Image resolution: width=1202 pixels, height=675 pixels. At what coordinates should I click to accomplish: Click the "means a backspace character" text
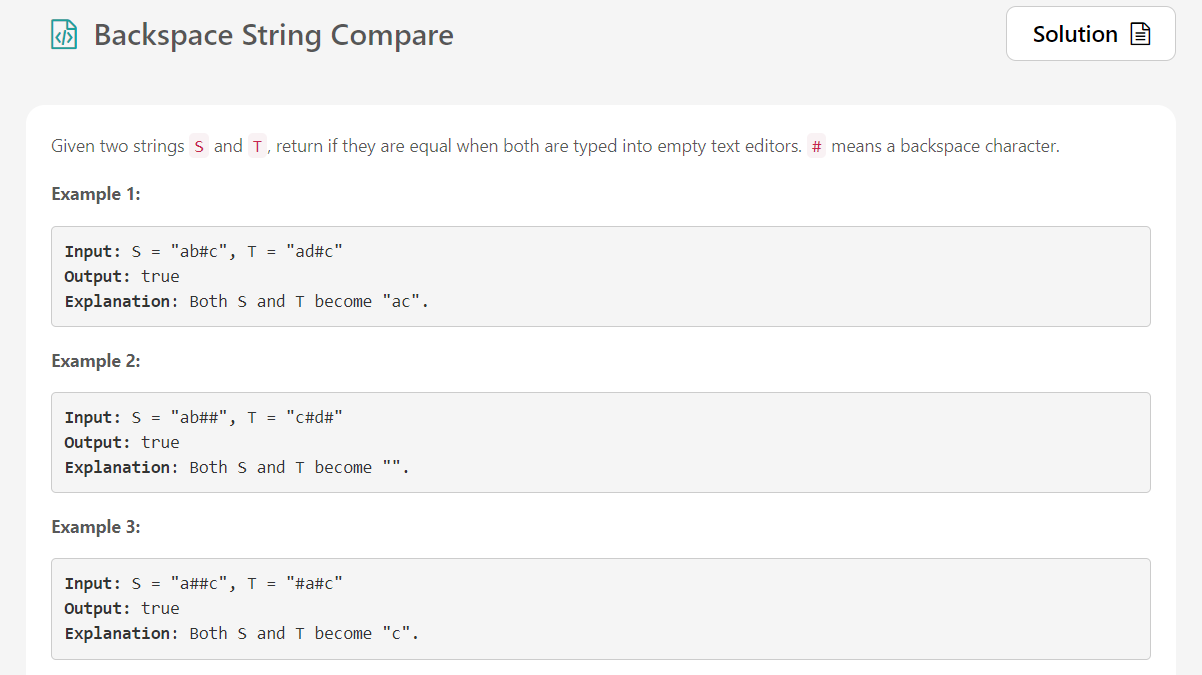tap(945, 147)
